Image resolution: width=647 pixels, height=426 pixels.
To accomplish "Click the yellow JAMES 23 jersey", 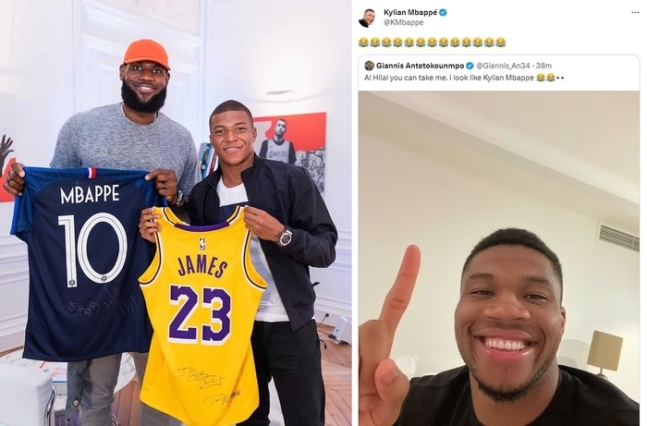I will point(202,314).
